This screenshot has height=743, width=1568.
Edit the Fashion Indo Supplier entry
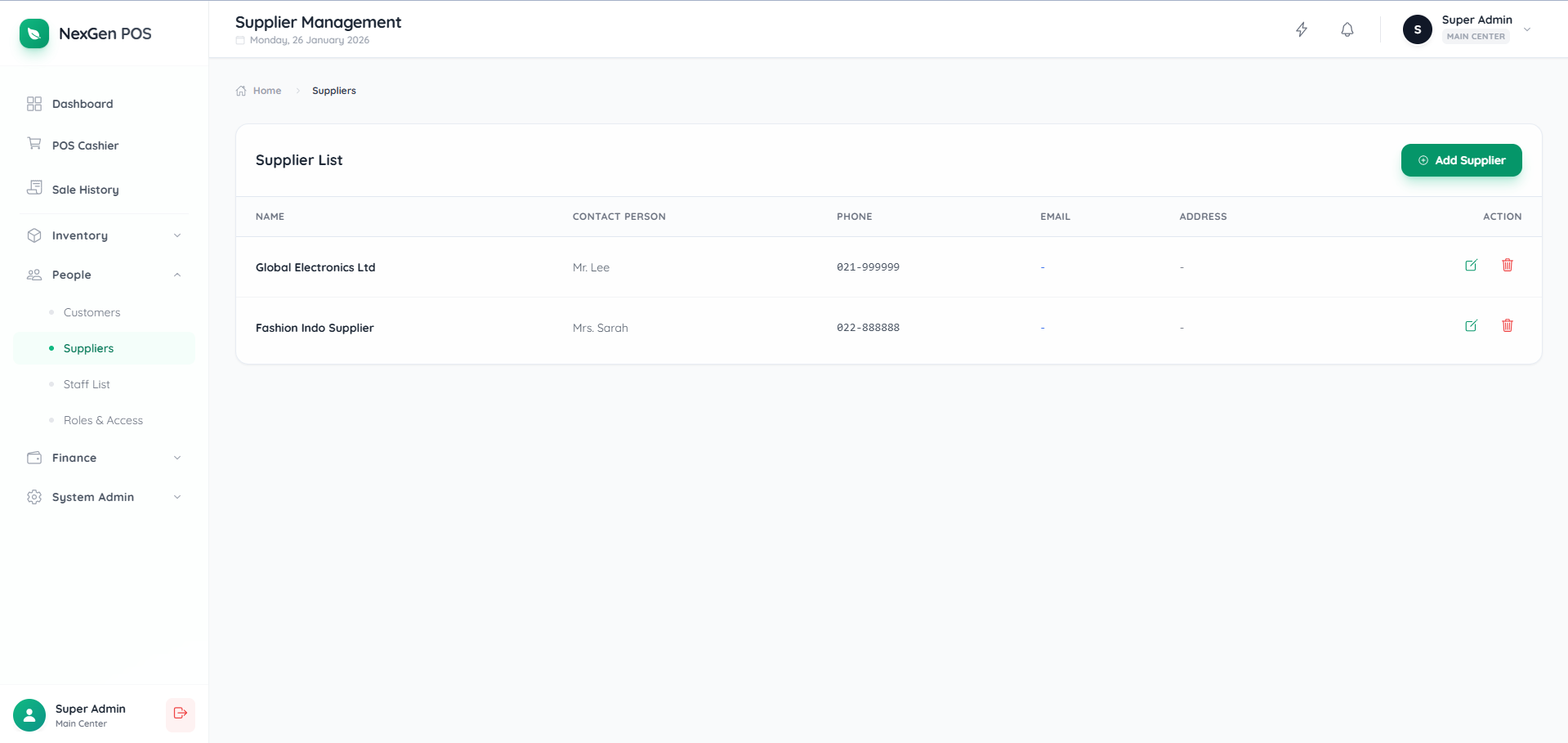[1472, 325]
